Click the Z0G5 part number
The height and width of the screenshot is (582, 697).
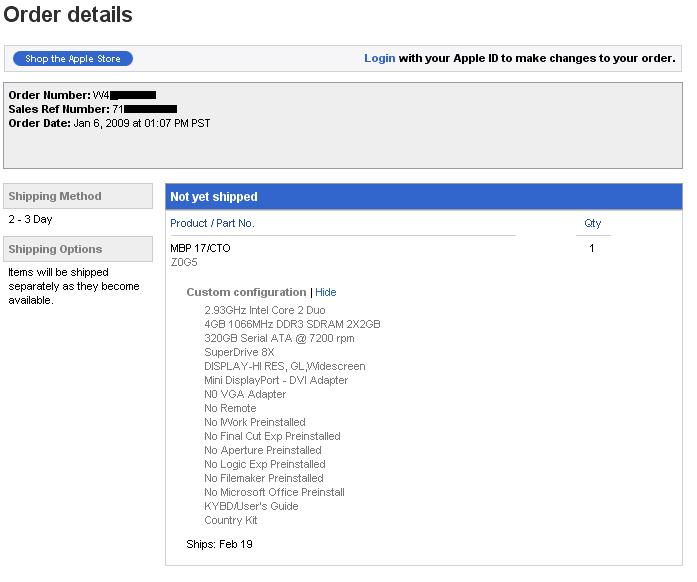184,262
